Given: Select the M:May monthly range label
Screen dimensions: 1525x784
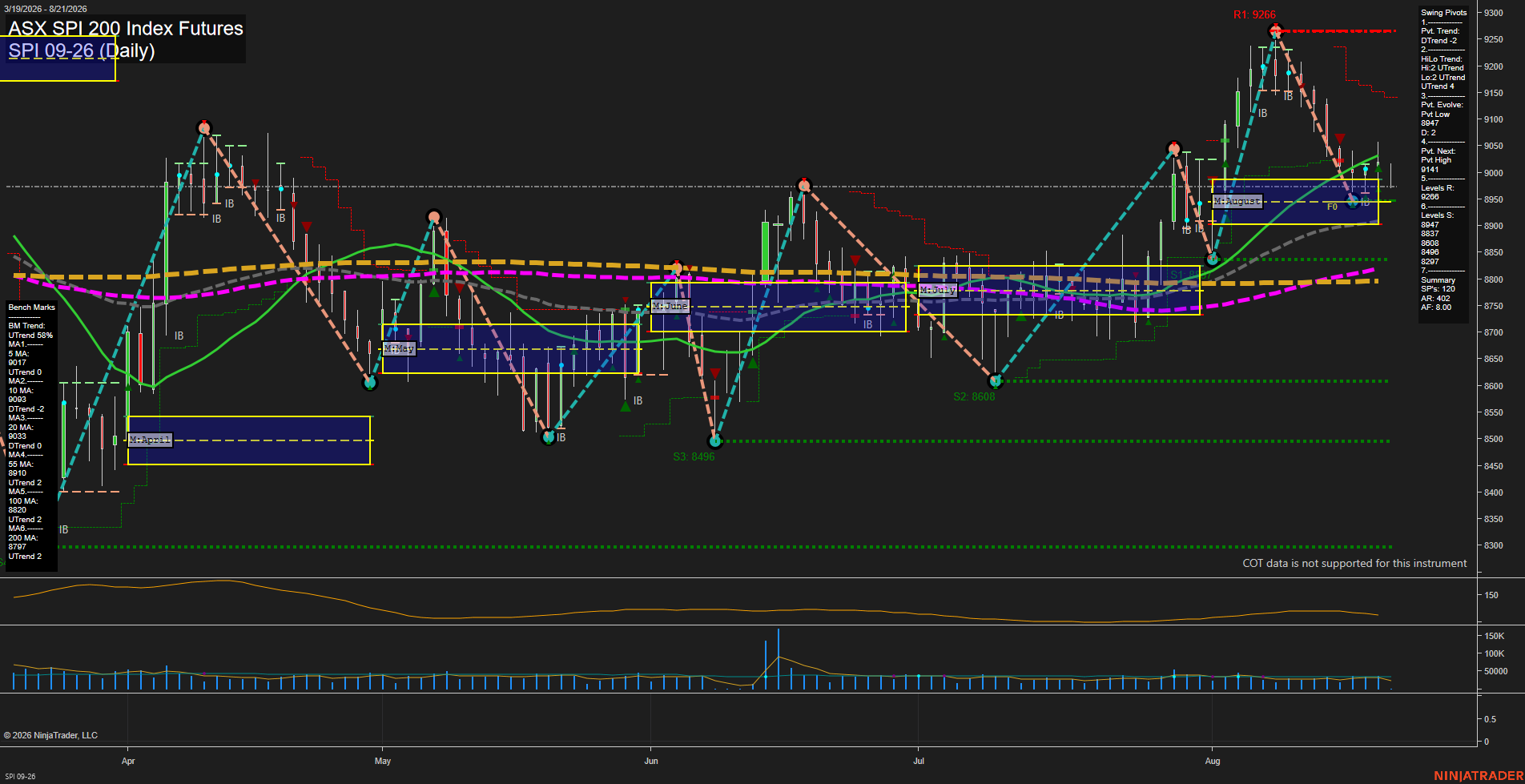Looking at the screenshot, I should click(x=399, y=348).
